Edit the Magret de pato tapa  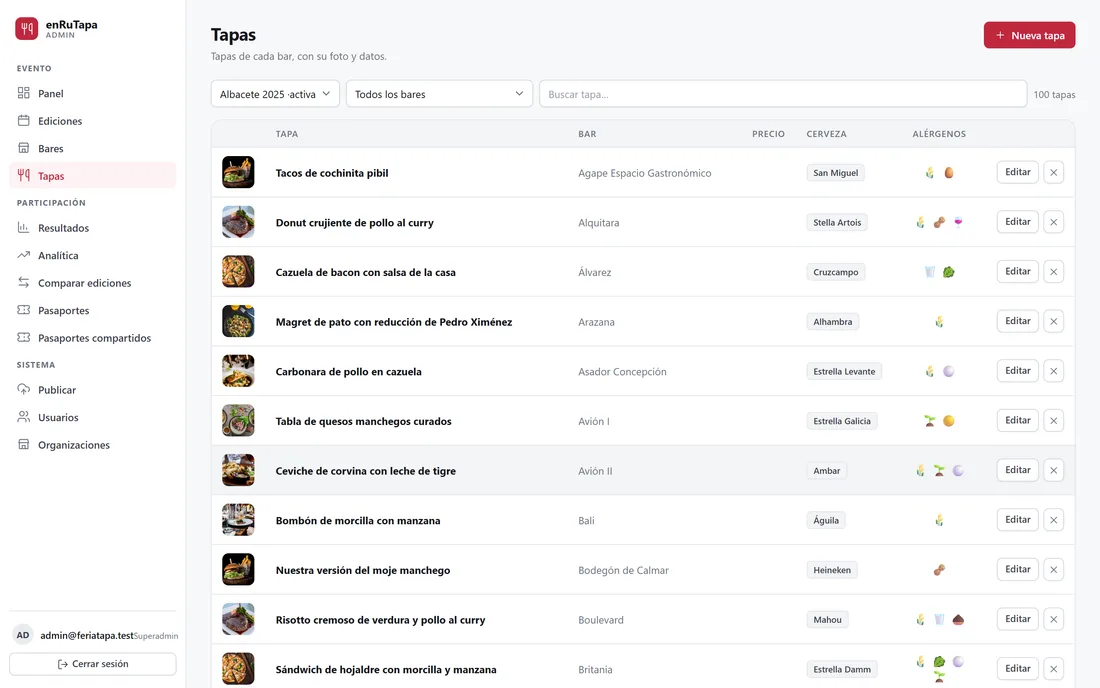point(1017,321)
